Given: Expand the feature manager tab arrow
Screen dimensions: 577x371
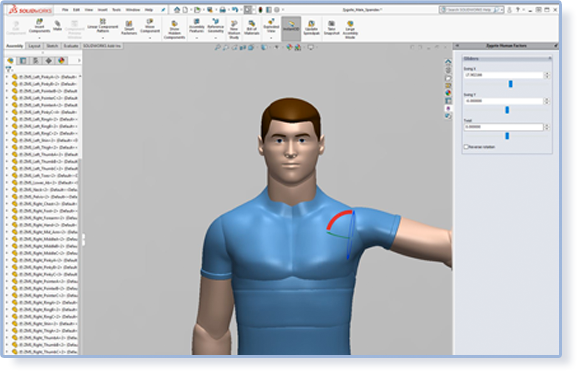Looking at the screenshot, I should (x=79, y=60).
